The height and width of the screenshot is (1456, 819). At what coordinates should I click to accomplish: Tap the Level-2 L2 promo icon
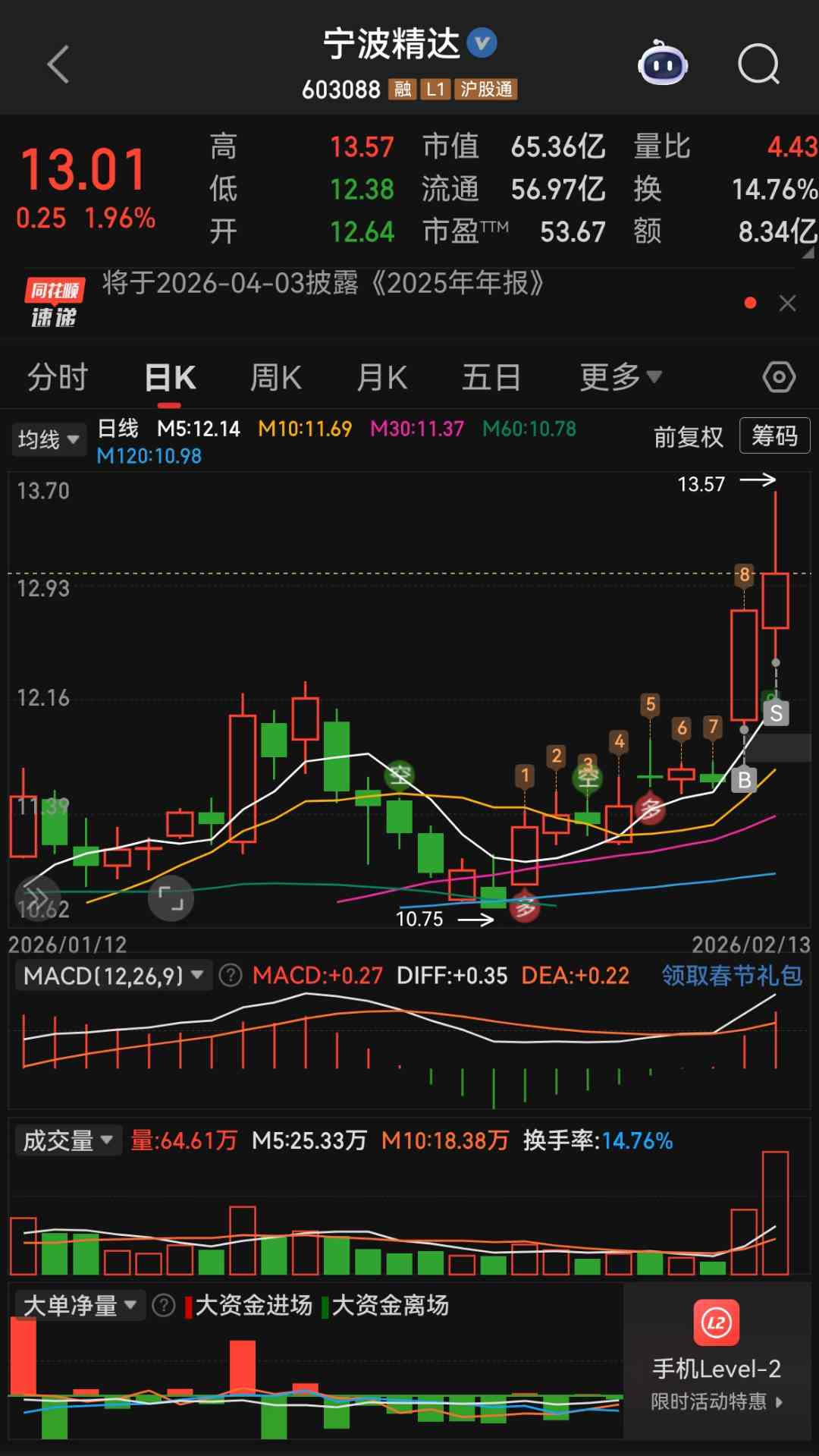(716, 1322)
